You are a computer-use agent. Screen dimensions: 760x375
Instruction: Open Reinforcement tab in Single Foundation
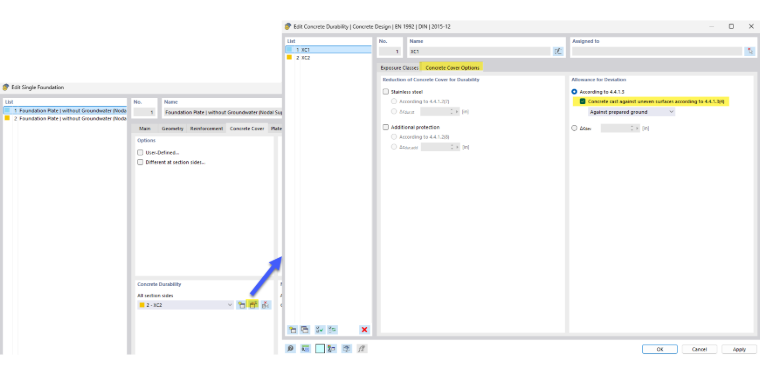(206, 129)
